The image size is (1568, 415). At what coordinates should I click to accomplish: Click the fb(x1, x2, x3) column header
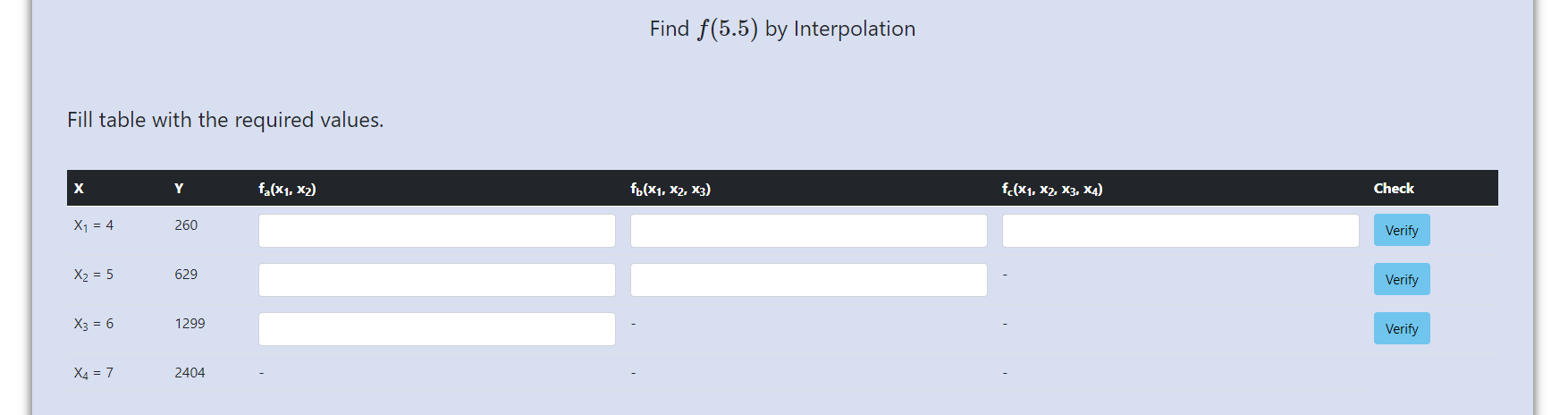coord(670,189)
